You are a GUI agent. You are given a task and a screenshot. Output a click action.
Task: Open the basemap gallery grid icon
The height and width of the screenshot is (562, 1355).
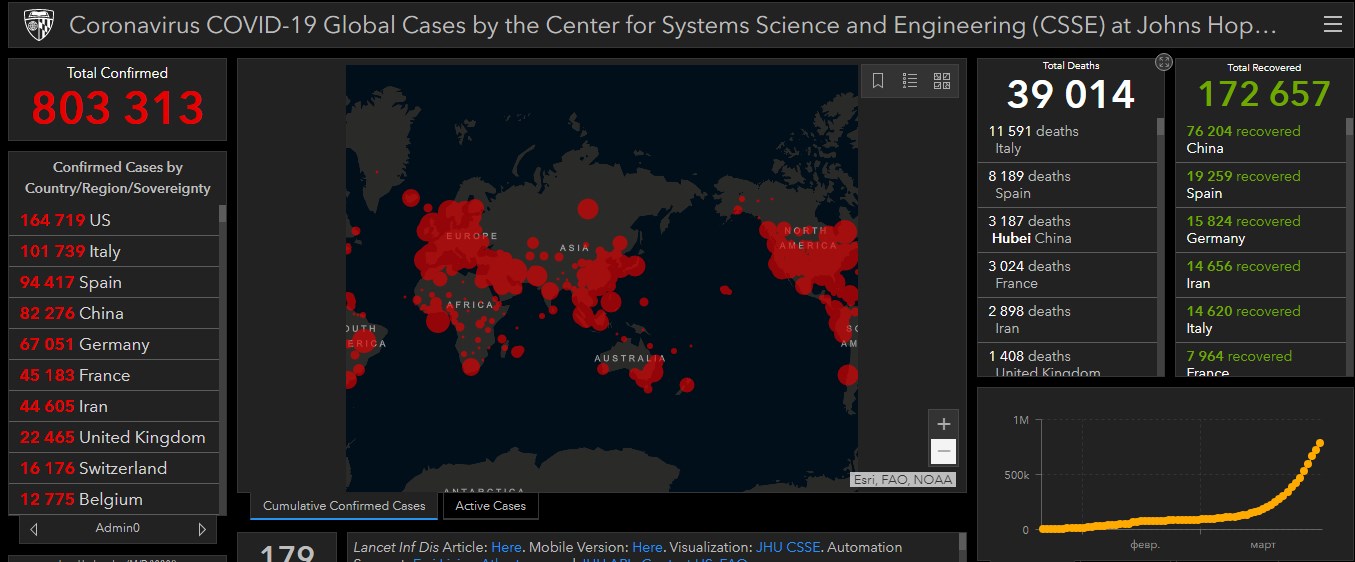tap(941, 81)
